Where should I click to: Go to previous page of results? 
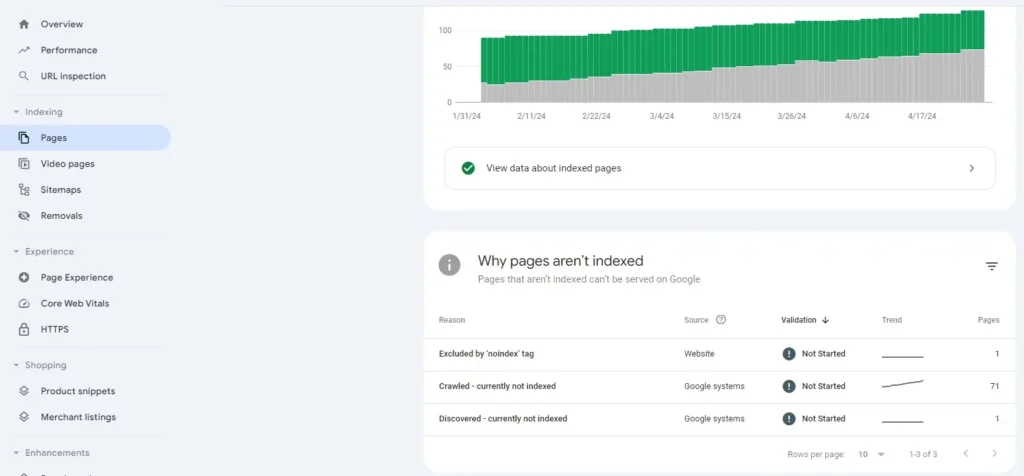click(966, 454)
